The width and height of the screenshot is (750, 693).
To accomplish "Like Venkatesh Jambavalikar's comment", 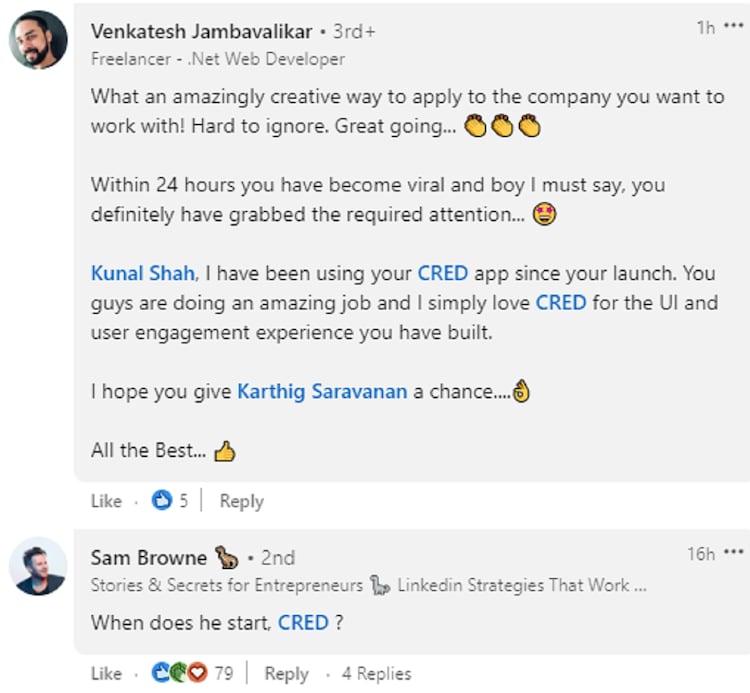I will (106, 501).
